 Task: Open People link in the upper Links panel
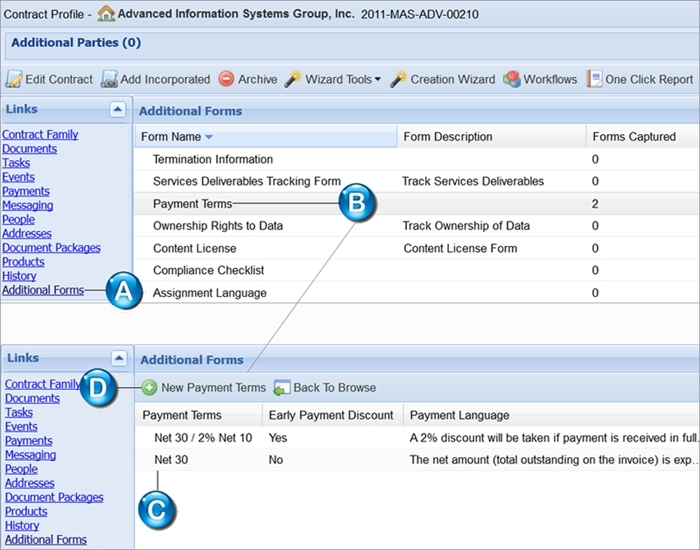[x=18, y=219]
